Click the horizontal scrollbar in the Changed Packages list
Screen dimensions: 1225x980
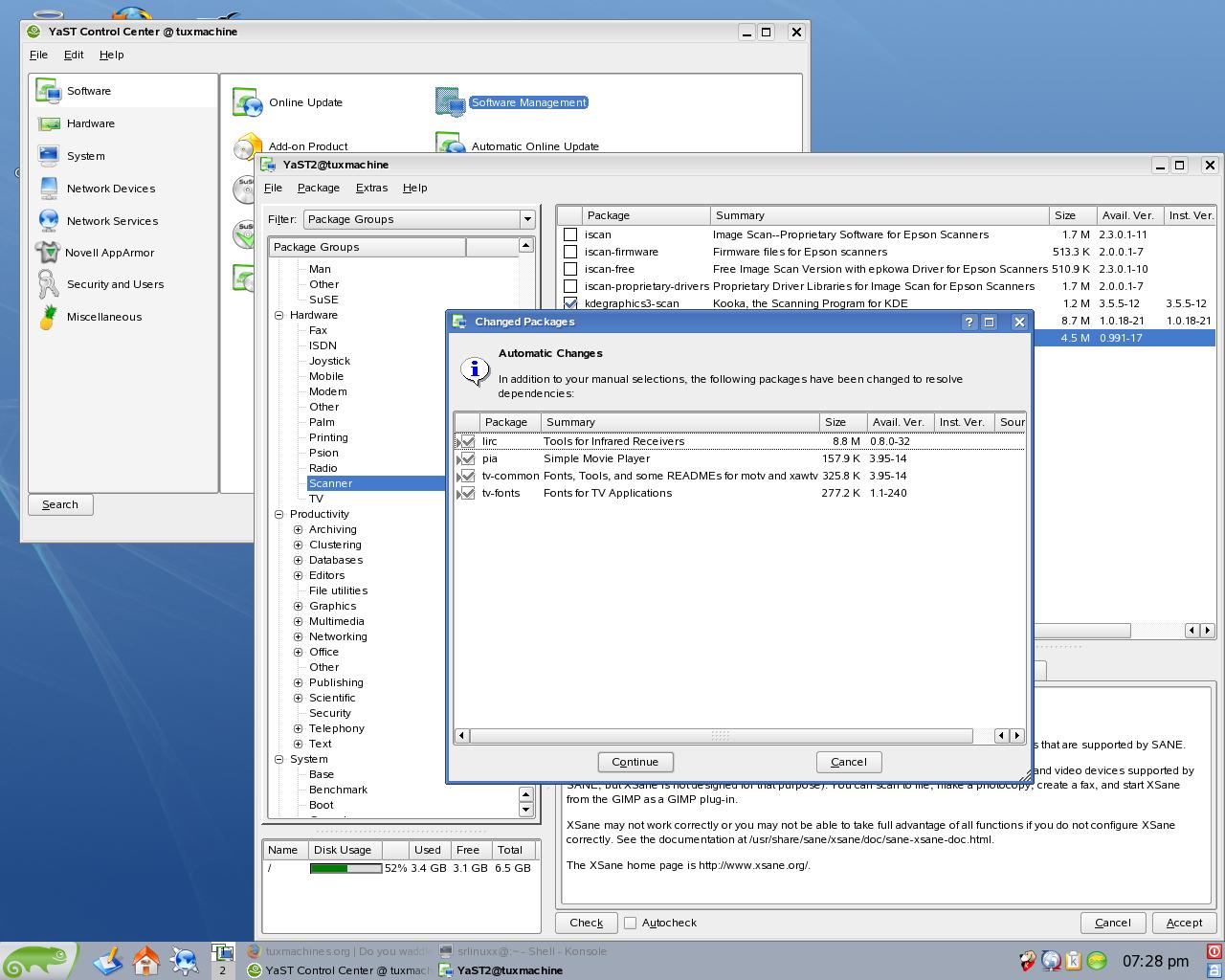pyautogui.click(x=721, y=735)
